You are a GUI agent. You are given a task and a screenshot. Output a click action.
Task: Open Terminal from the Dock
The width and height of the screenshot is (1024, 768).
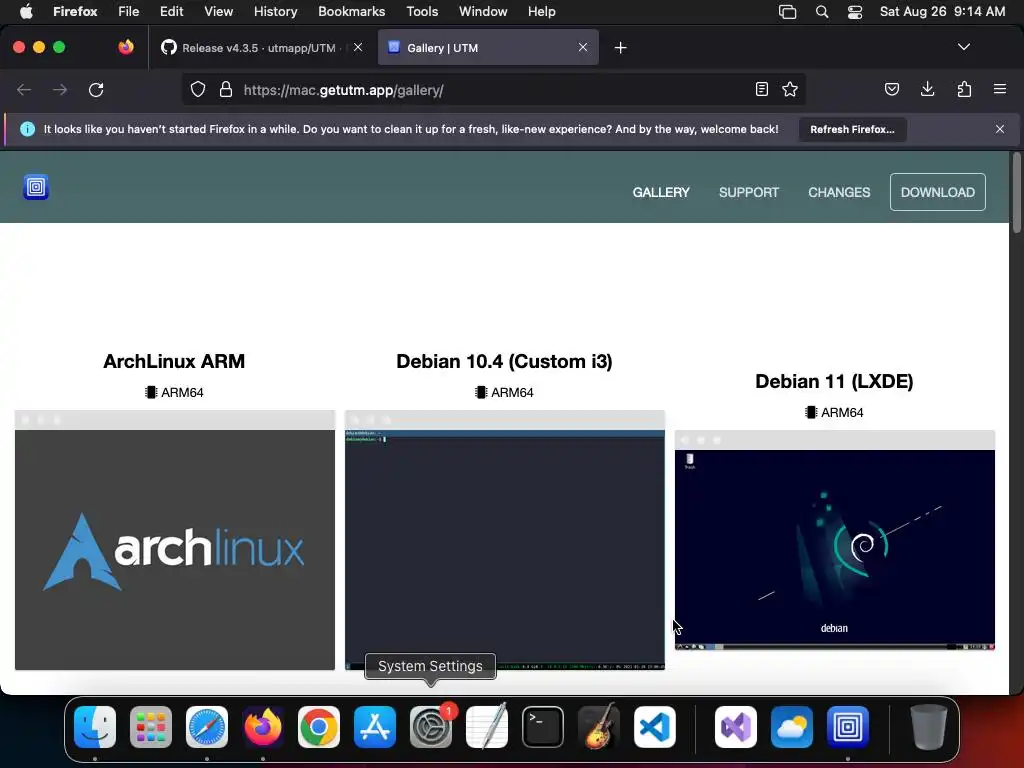coord(543,727)
